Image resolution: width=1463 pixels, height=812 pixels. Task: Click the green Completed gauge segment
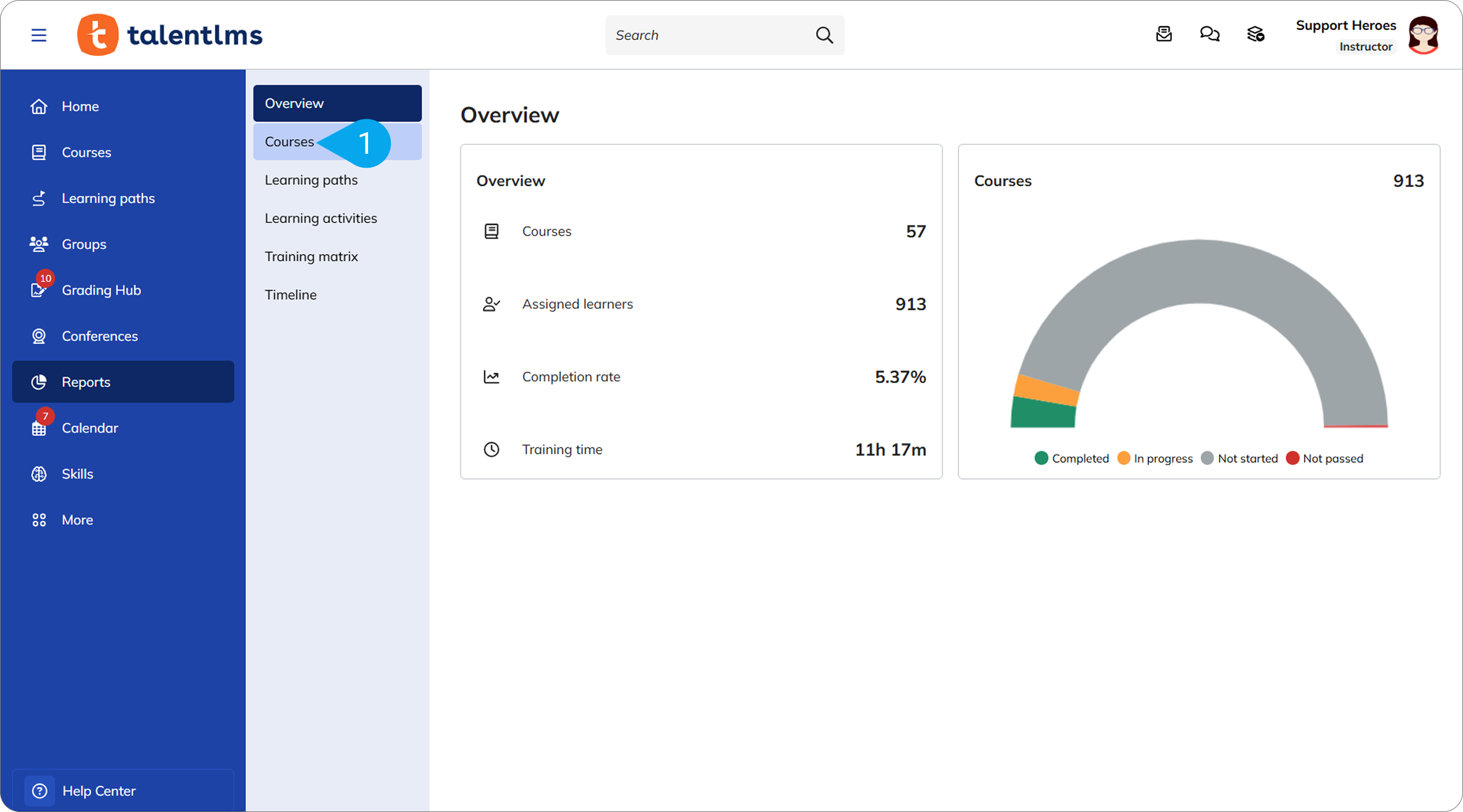point(1043,413)
